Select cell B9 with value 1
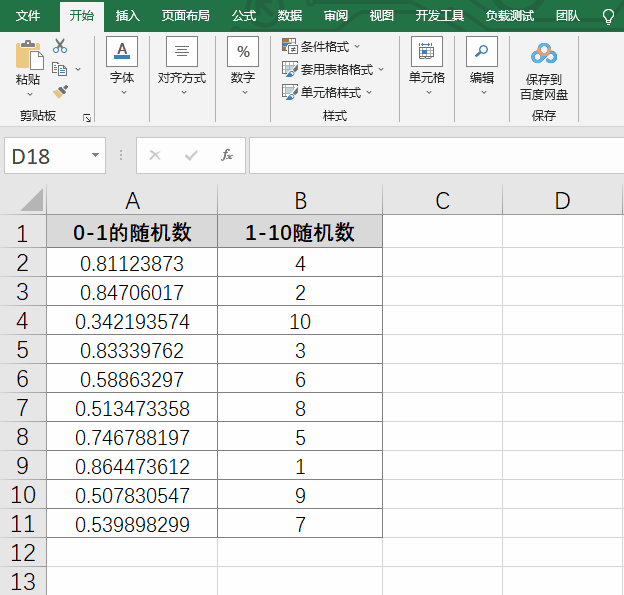 click(x=300, y=466)
